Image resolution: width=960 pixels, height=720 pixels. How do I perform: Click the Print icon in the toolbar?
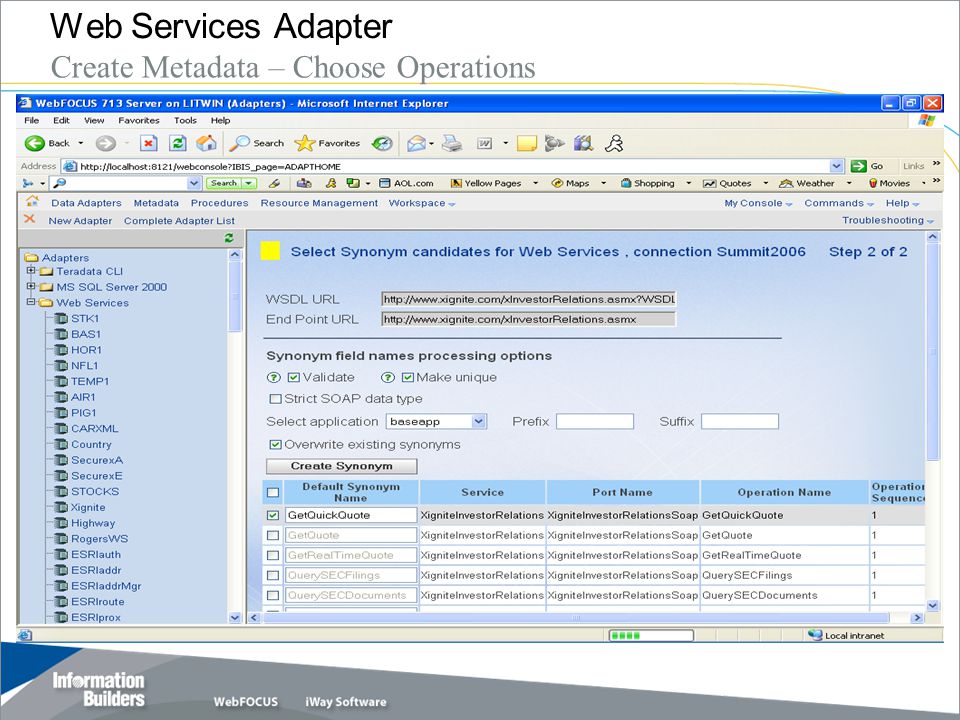pyautogui.click(x=452, y=144)
